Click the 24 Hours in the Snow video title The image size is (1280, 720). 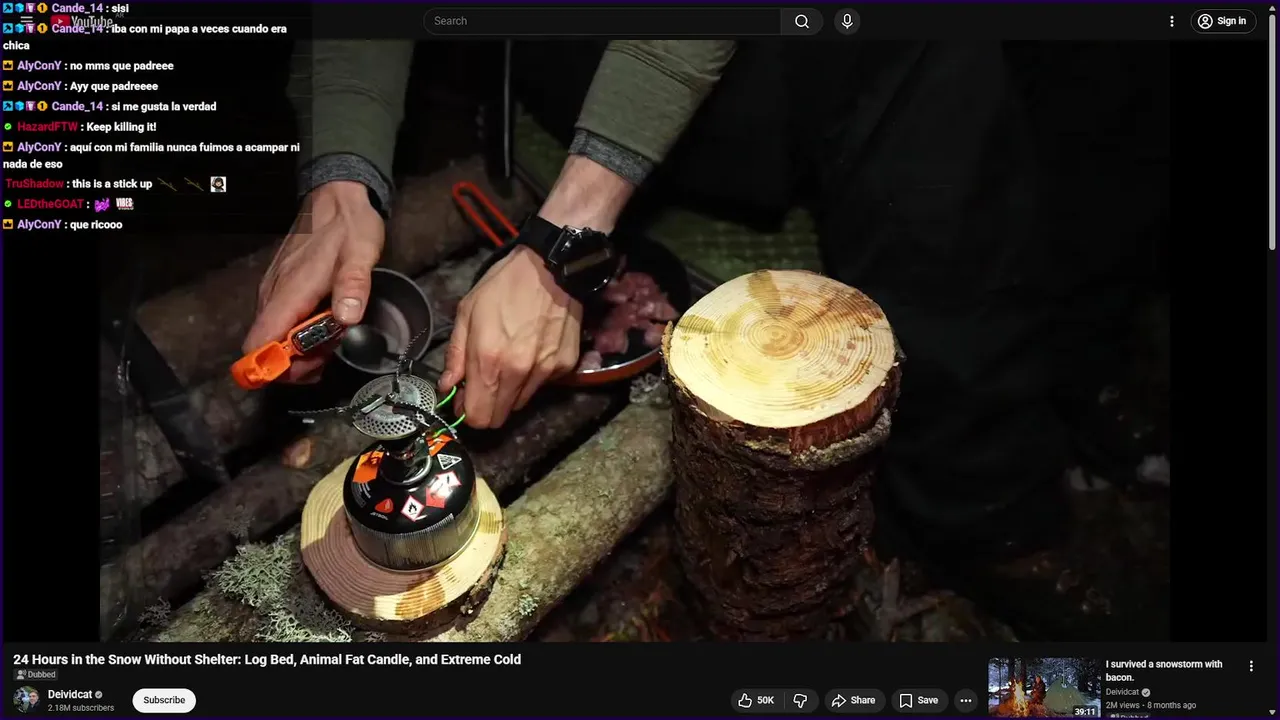[267, 659]
